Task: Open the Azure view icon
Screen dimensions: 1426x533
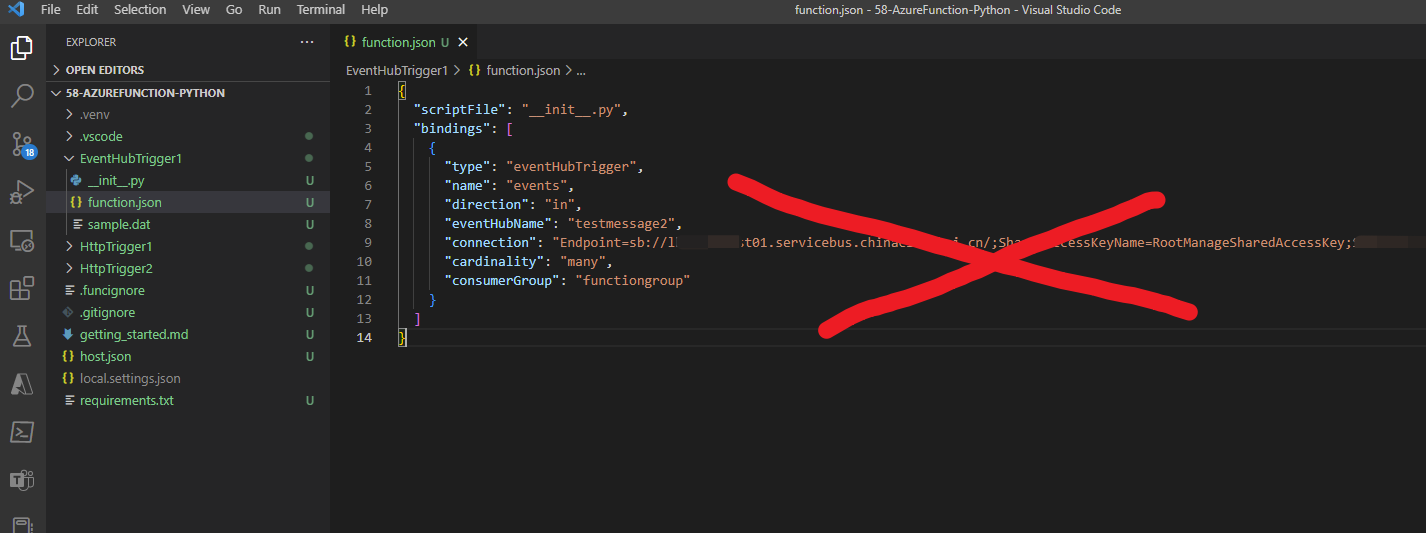Action: pyautogui.click(x=22, y=384)
